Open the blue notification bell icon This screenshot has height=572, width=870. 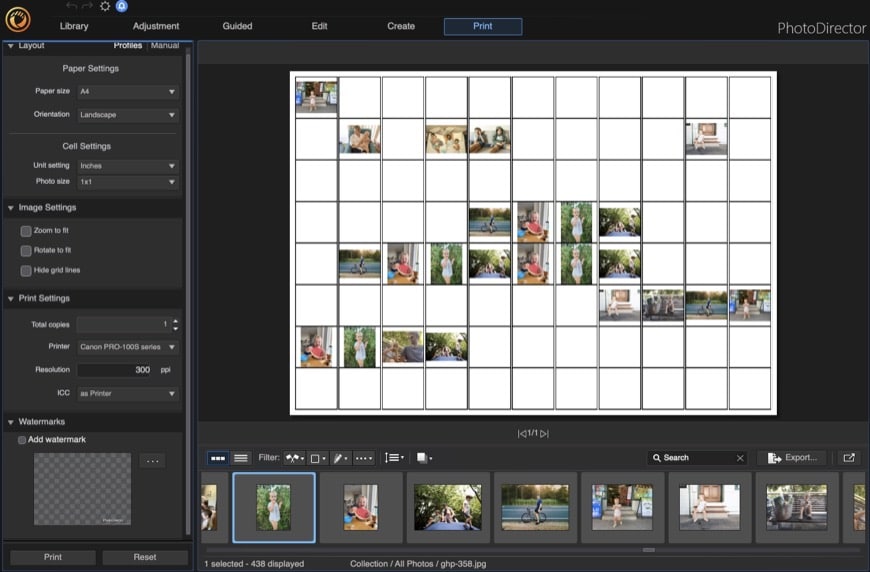click(x=122, y=6)
